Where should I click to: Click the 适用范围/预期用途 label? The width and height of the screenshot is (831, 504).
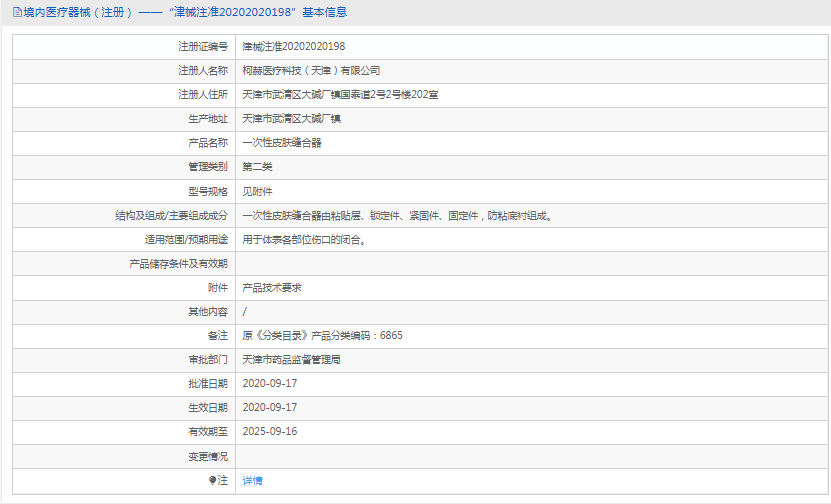pos(187,240)
